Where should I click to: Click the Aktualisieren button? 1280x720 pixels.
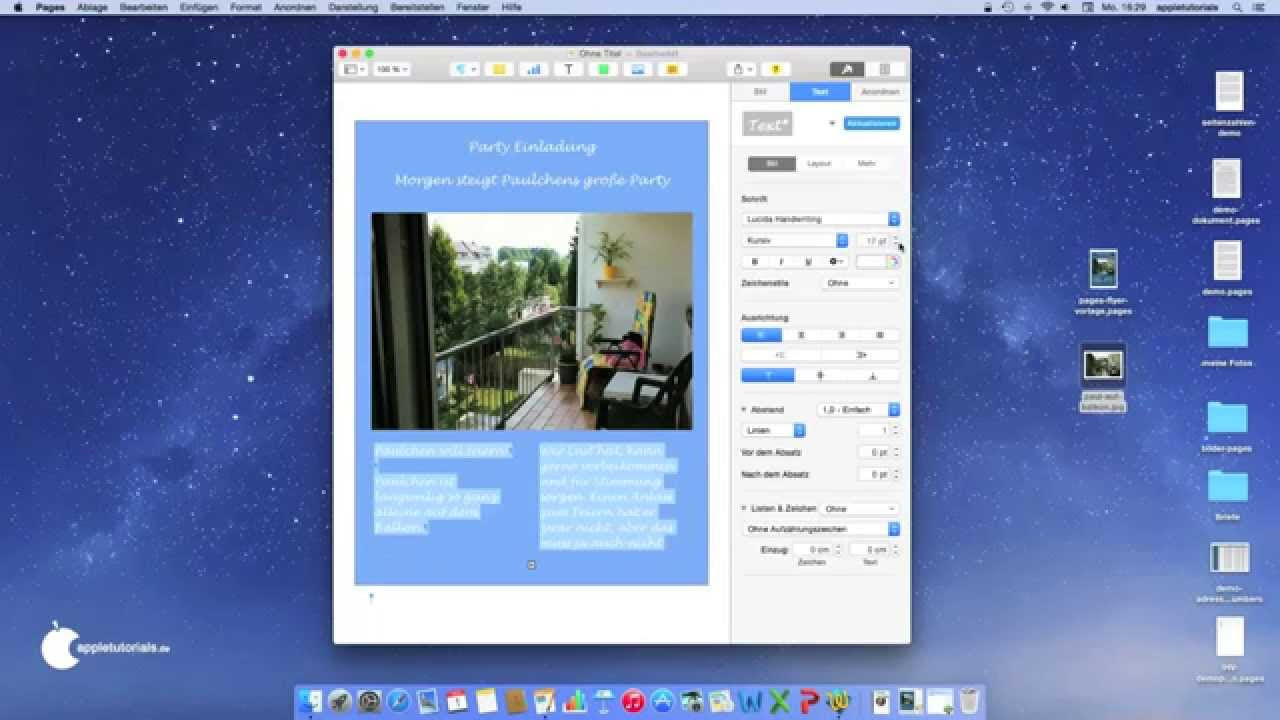872,123
